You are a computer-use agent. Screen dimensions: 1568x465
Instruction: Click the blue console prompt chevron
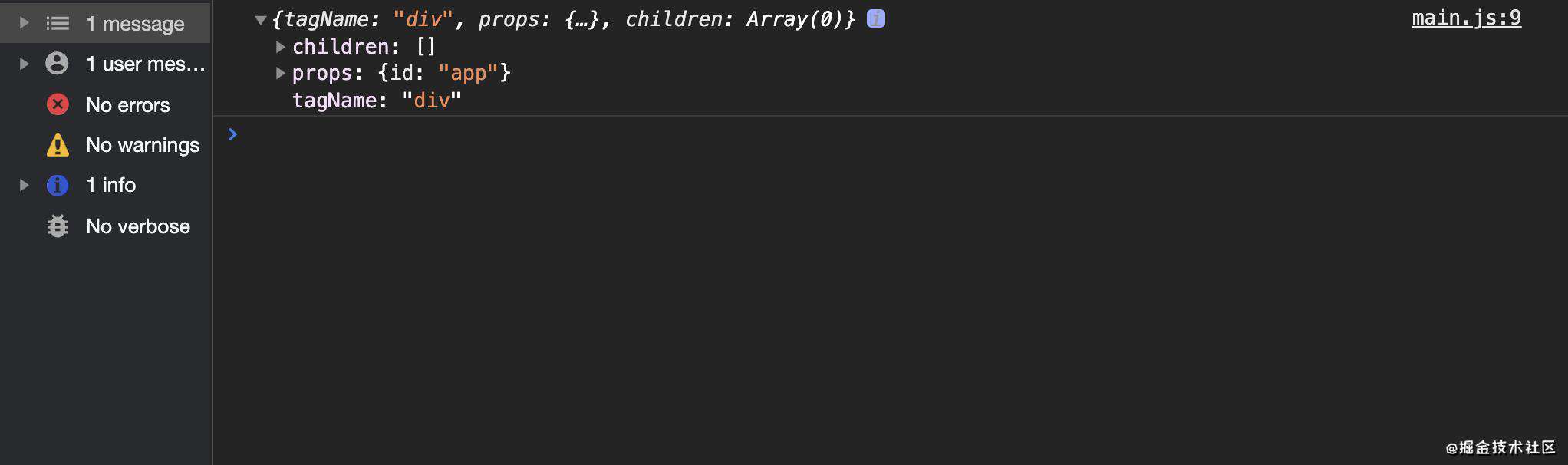click(x=232, y=134)
